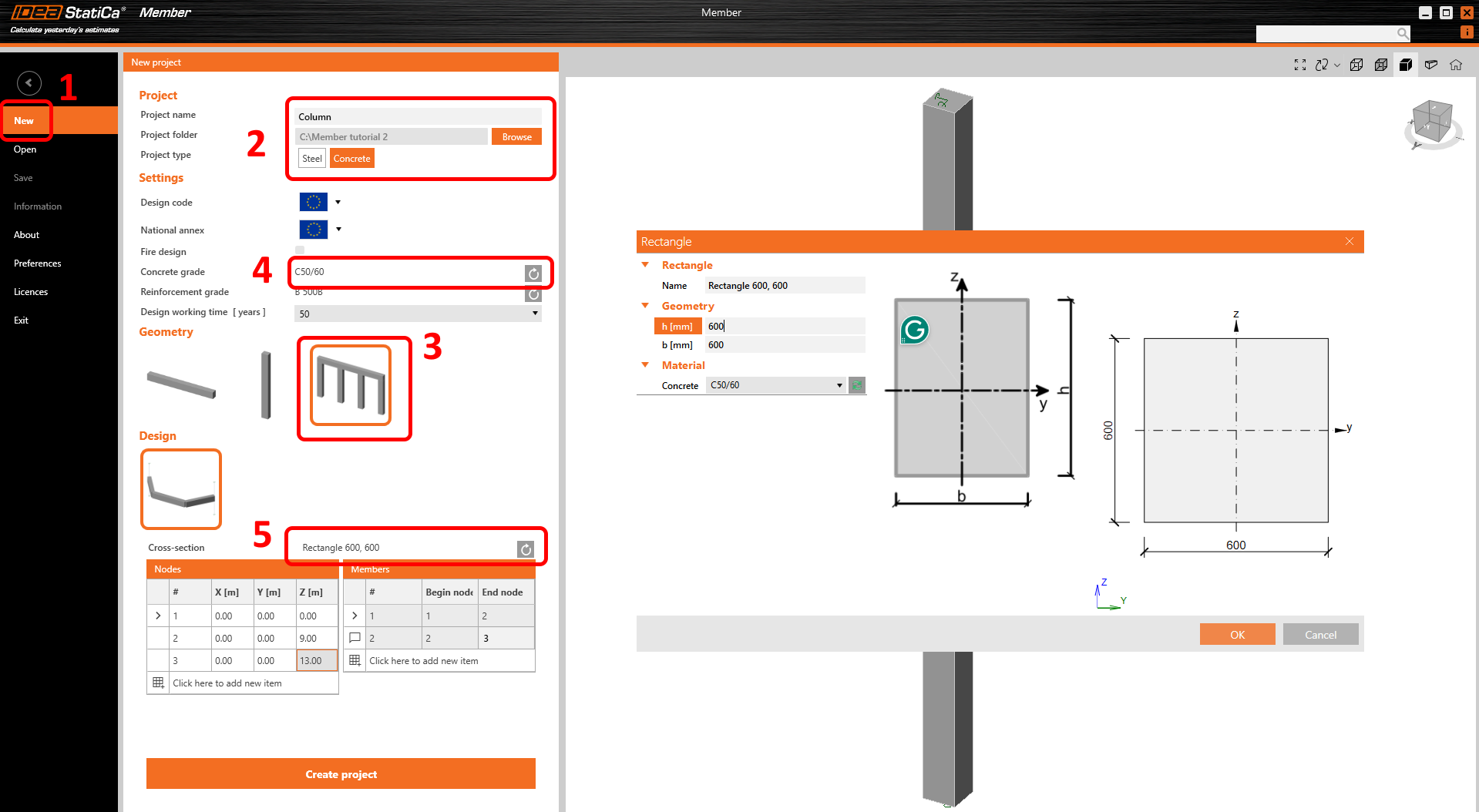Image resolution: width=1479 pixels, height=812 pixels.
Task: Choose the multi-column frame geometry thumbnail
Action: click(351, 385)
